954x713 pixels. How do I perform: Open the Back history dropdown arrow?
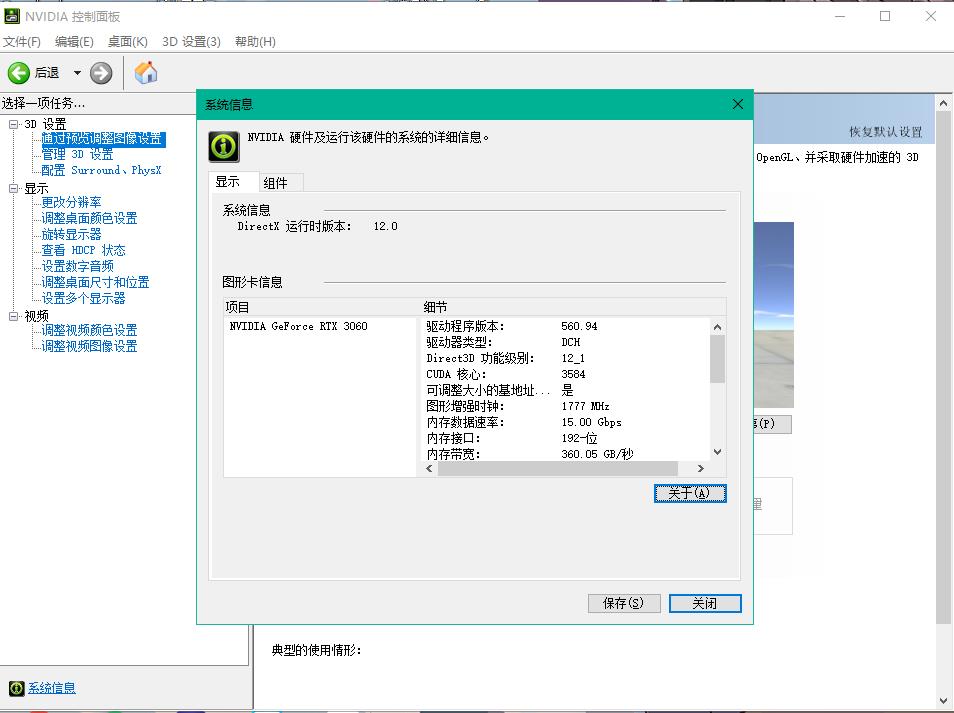pos(77,73)
